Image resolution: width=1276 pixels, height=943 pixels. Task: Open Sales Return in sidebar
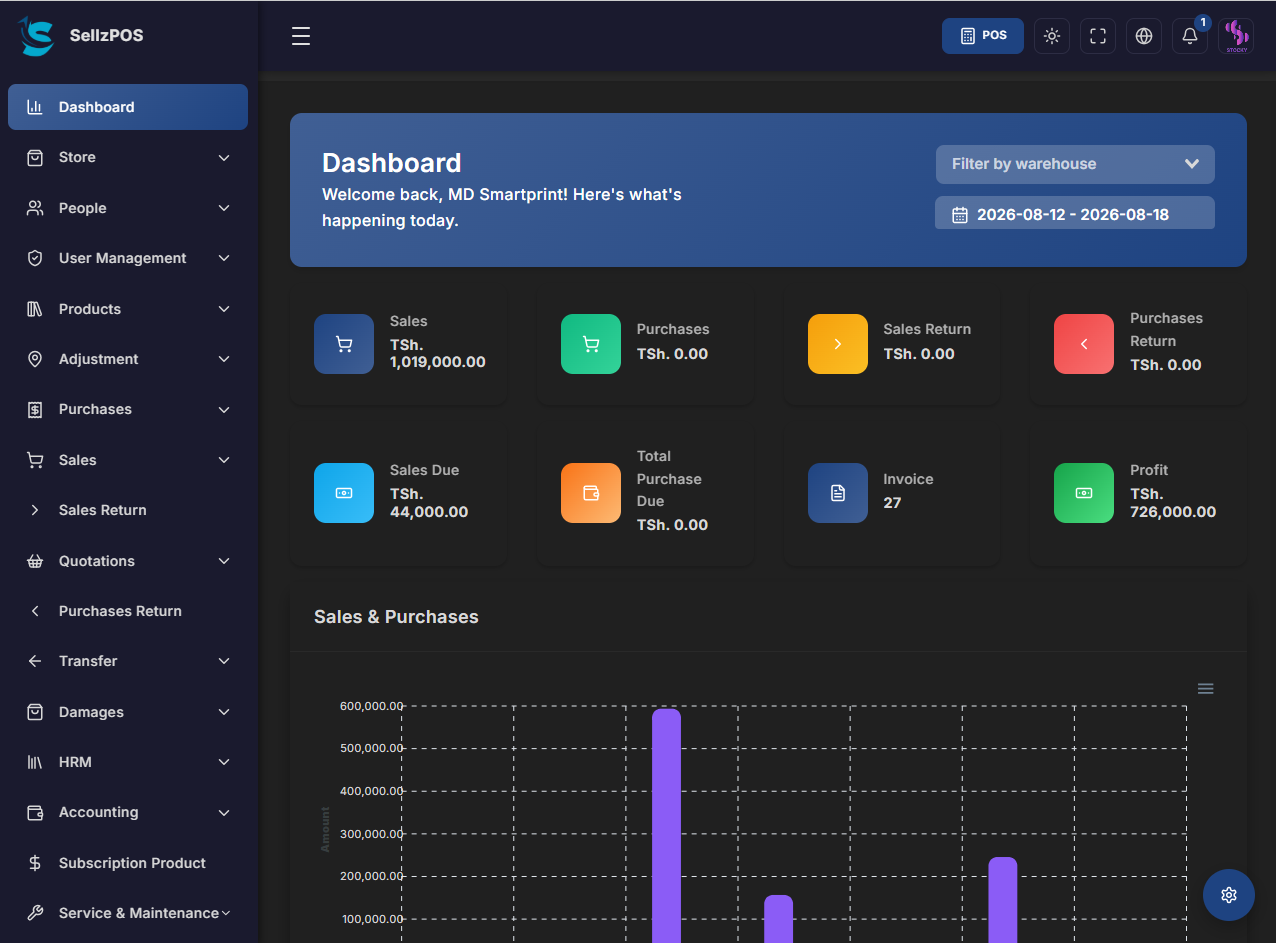(128, 510)
